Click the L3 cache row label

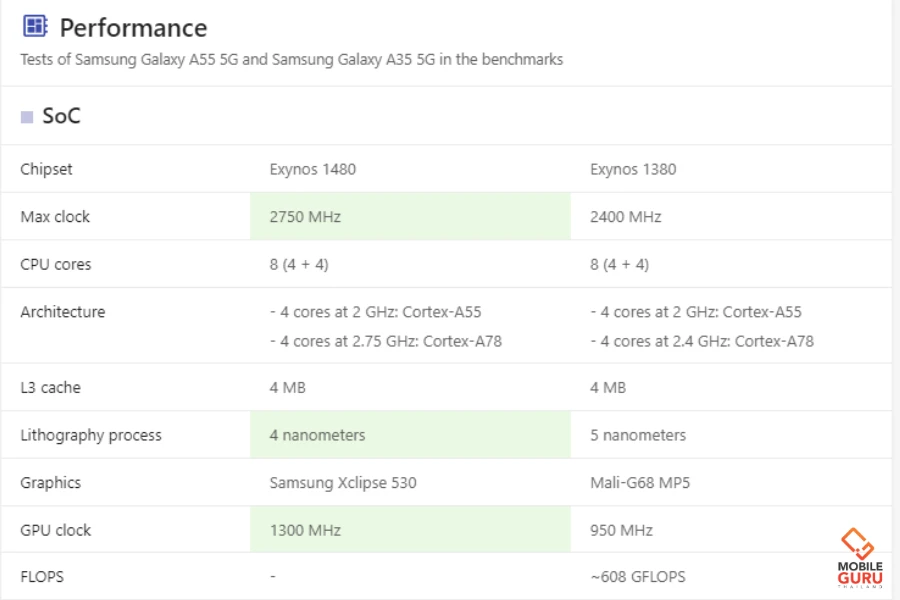pos(53,387)
